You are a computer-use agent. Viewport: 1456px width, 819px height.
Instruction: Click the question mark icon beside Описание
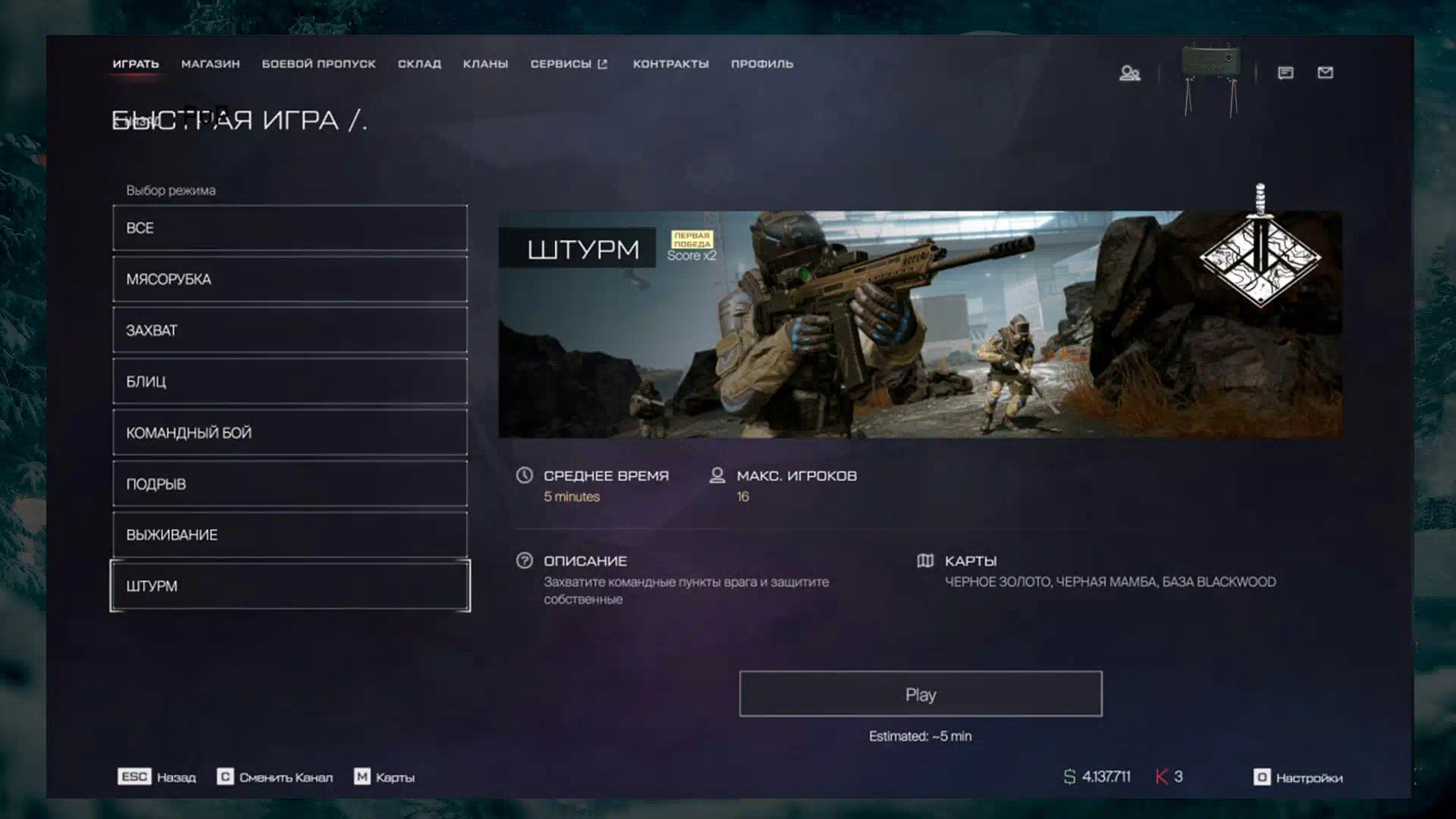coord(524,560)
